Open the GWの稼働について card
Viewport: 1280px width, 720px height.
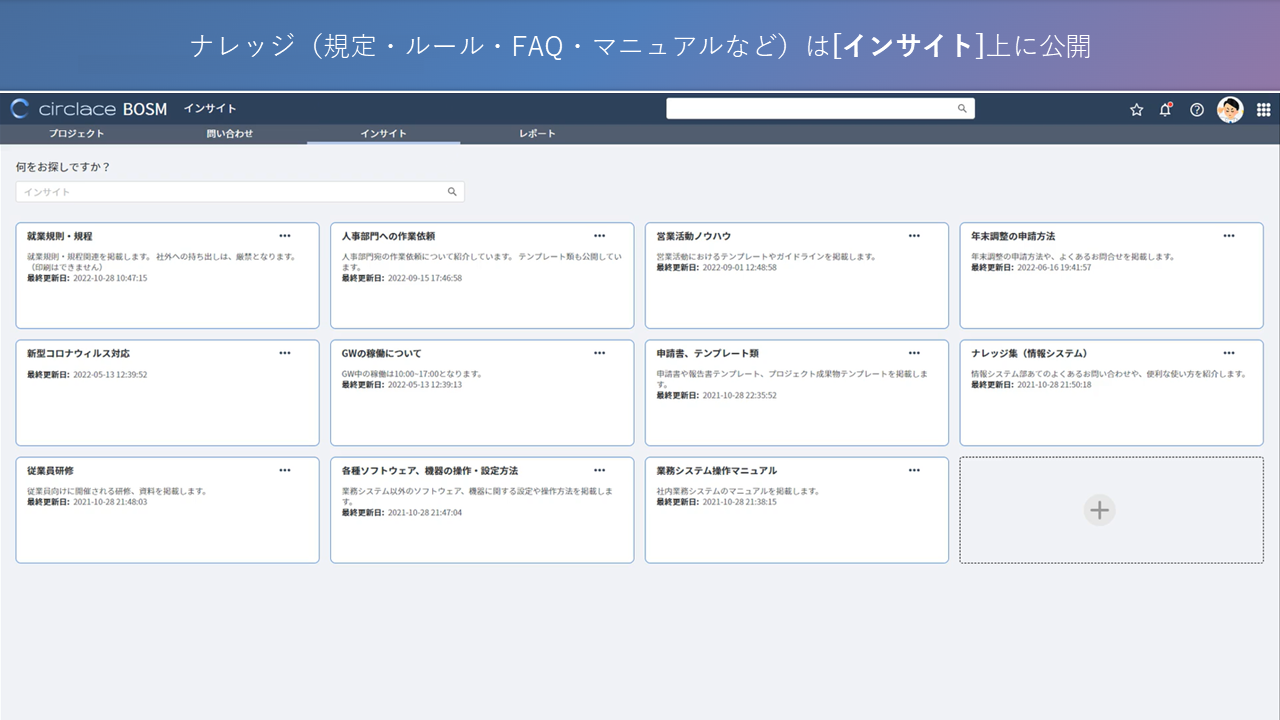[381, 354]
